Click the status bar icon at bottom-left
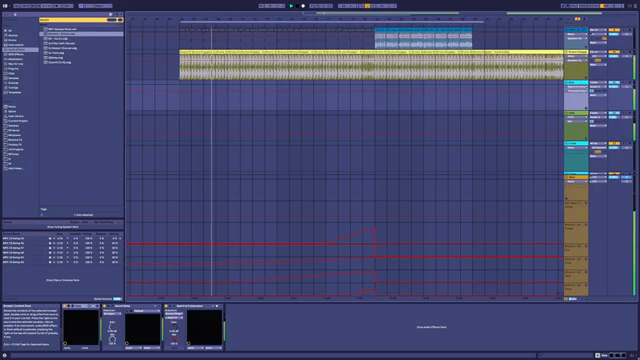Screen dimensions: 640x360 coord(4,356)
